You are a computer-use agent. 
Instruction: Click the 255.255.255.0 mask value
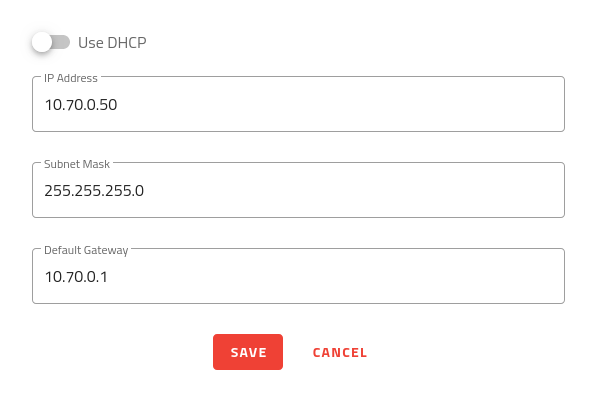tap(94, 191)
